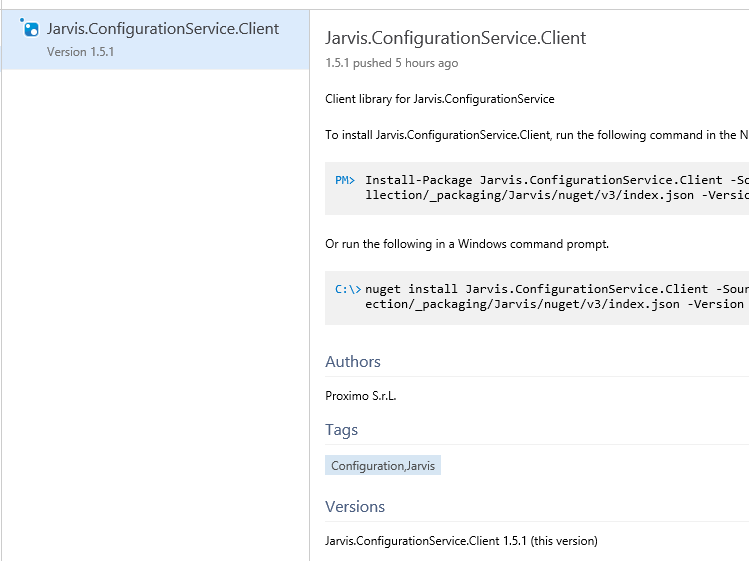The image size is (749, 561).
Task: Click the Authors section heading
Action: 353,362
